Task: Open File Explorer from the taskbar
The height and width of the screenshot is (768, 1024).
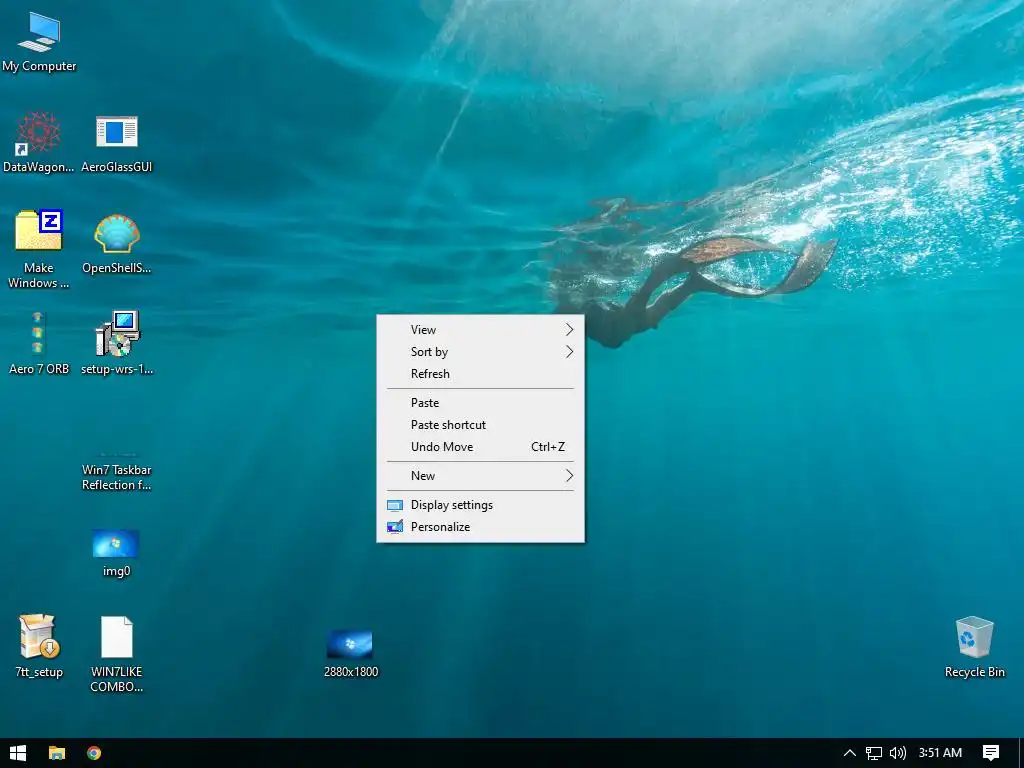Action: coord(57,753)
